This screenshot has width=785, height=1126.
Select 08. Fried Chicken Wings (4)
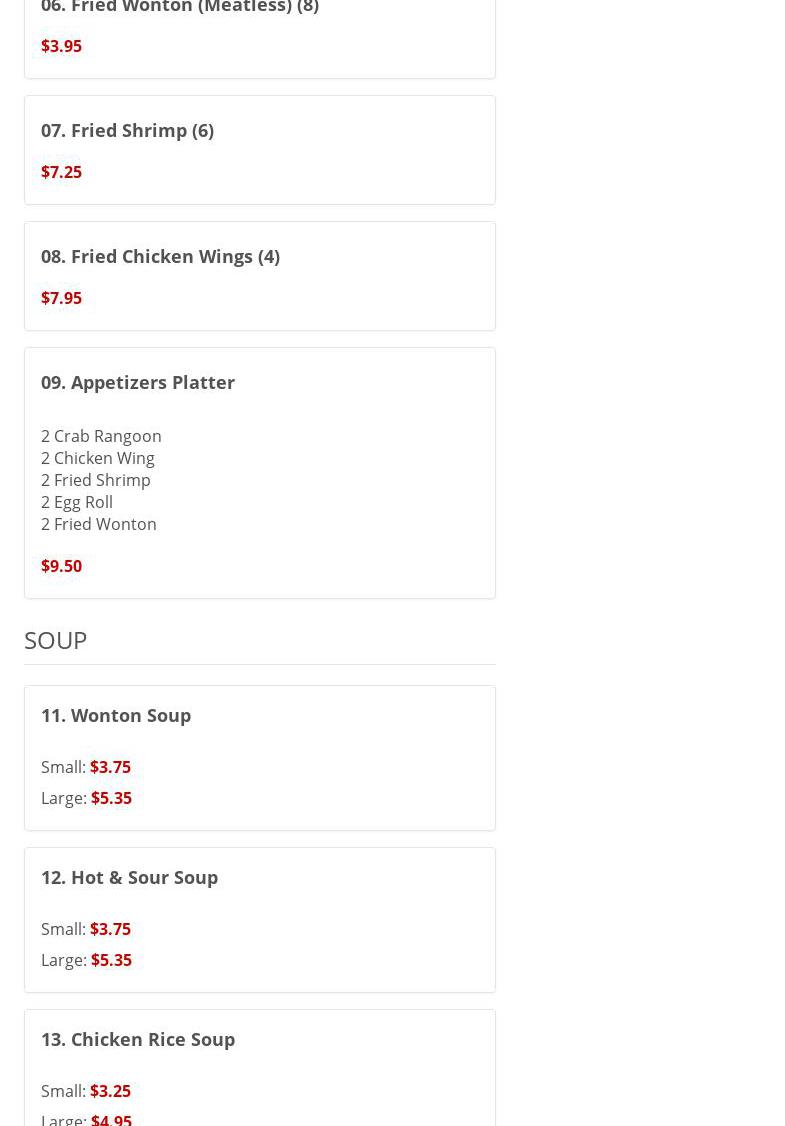coord(160,256)
